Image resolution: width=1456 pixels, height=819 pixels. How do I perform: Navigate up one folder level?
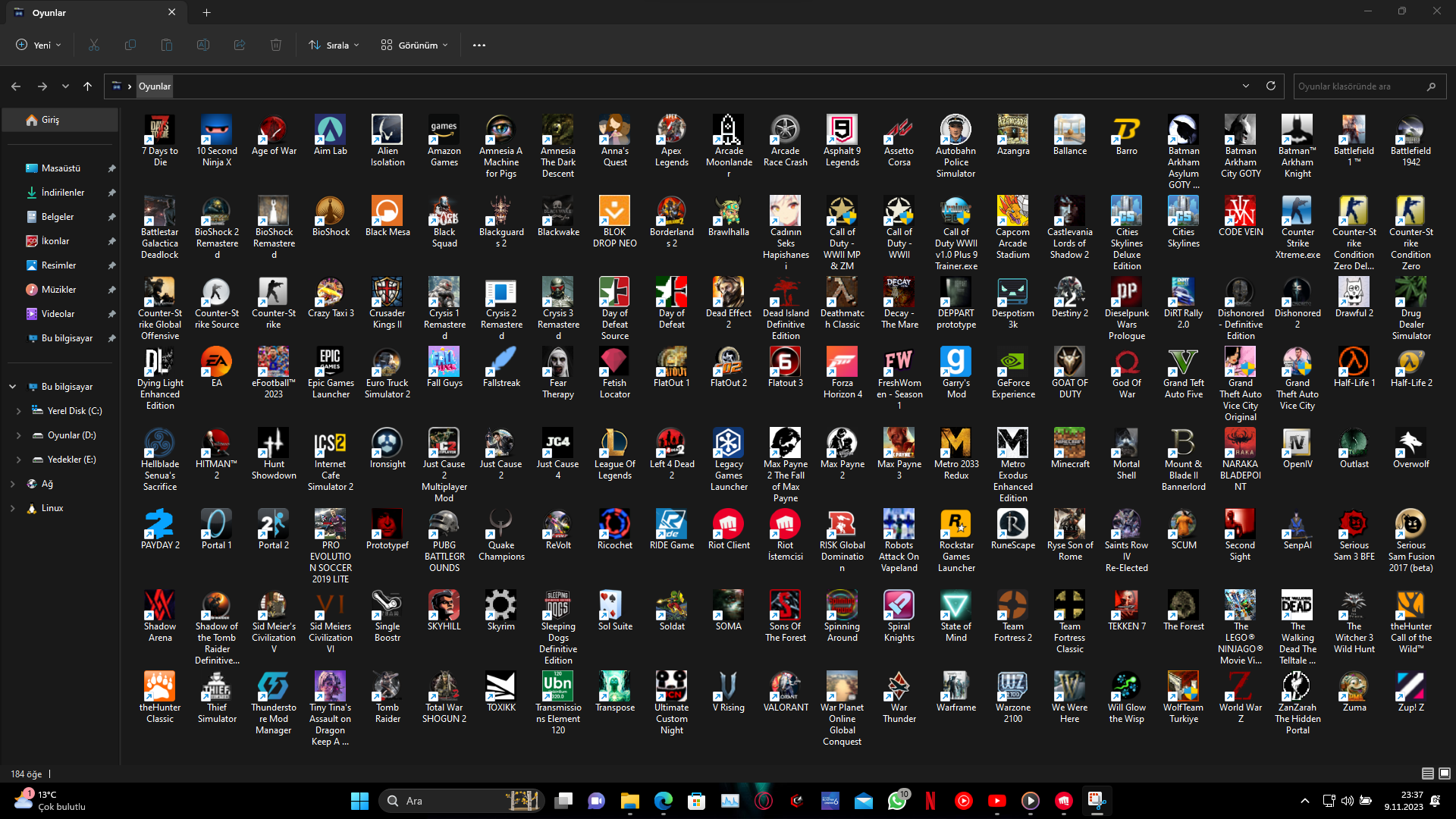(88, 86)
